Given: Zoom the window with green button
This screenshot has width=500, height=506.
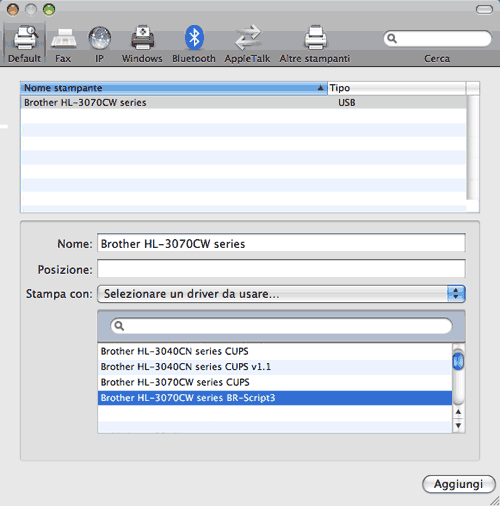Looking at the screenshot, I should tap(49, 10).
